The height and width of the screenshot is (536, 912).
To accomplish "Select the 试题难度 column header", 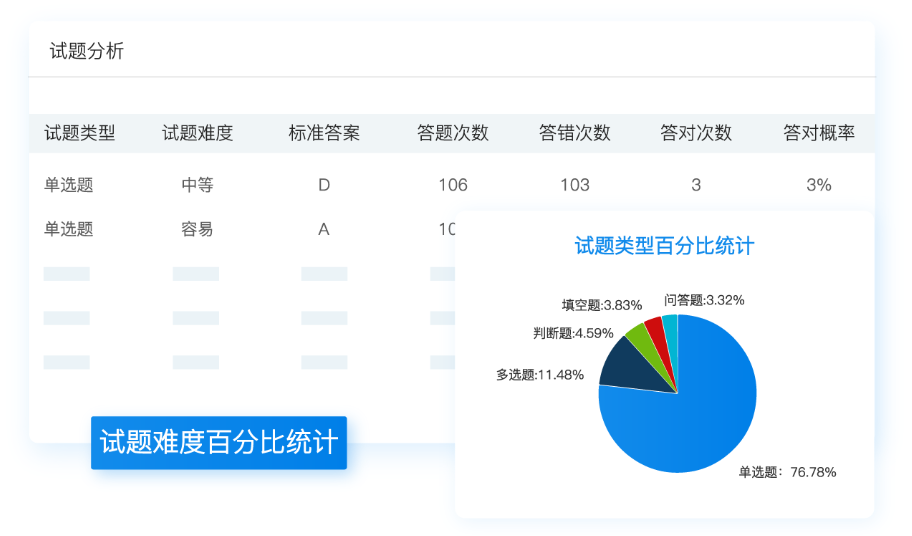I will pos(197,133).
